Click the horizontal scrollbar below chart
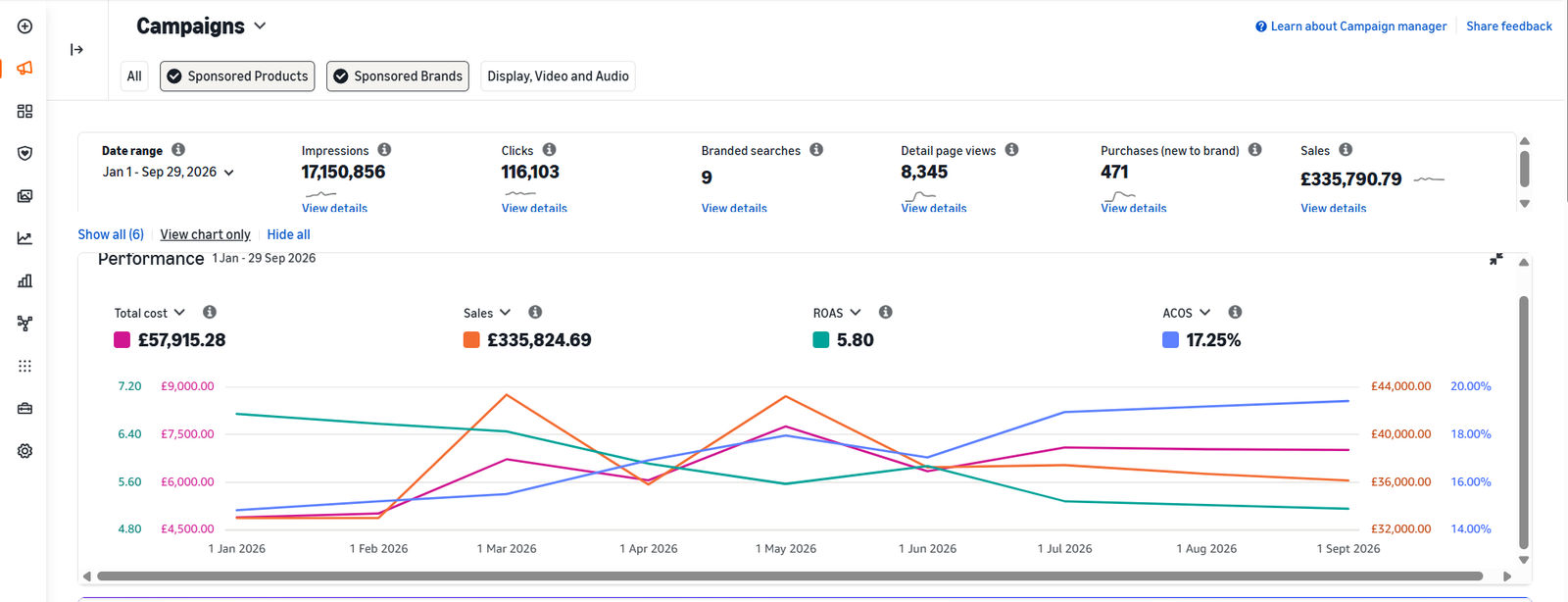Viewport: 1568px width, 602px height. click(x=790, y=577)
